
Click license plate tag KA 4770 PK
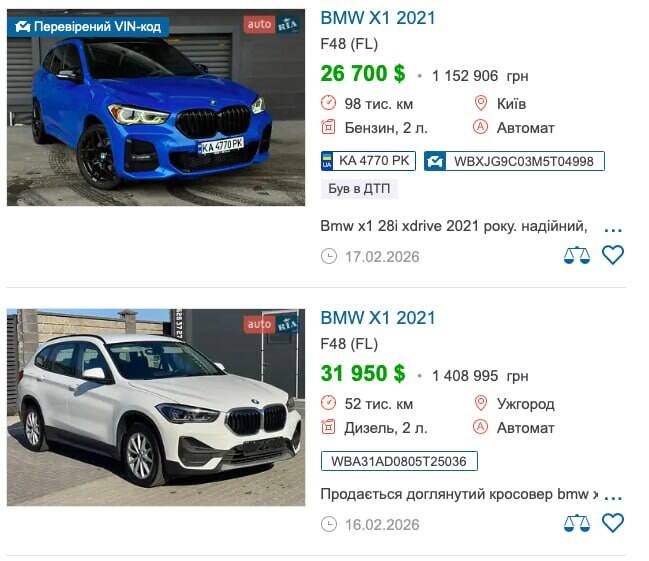coord(368,161)
